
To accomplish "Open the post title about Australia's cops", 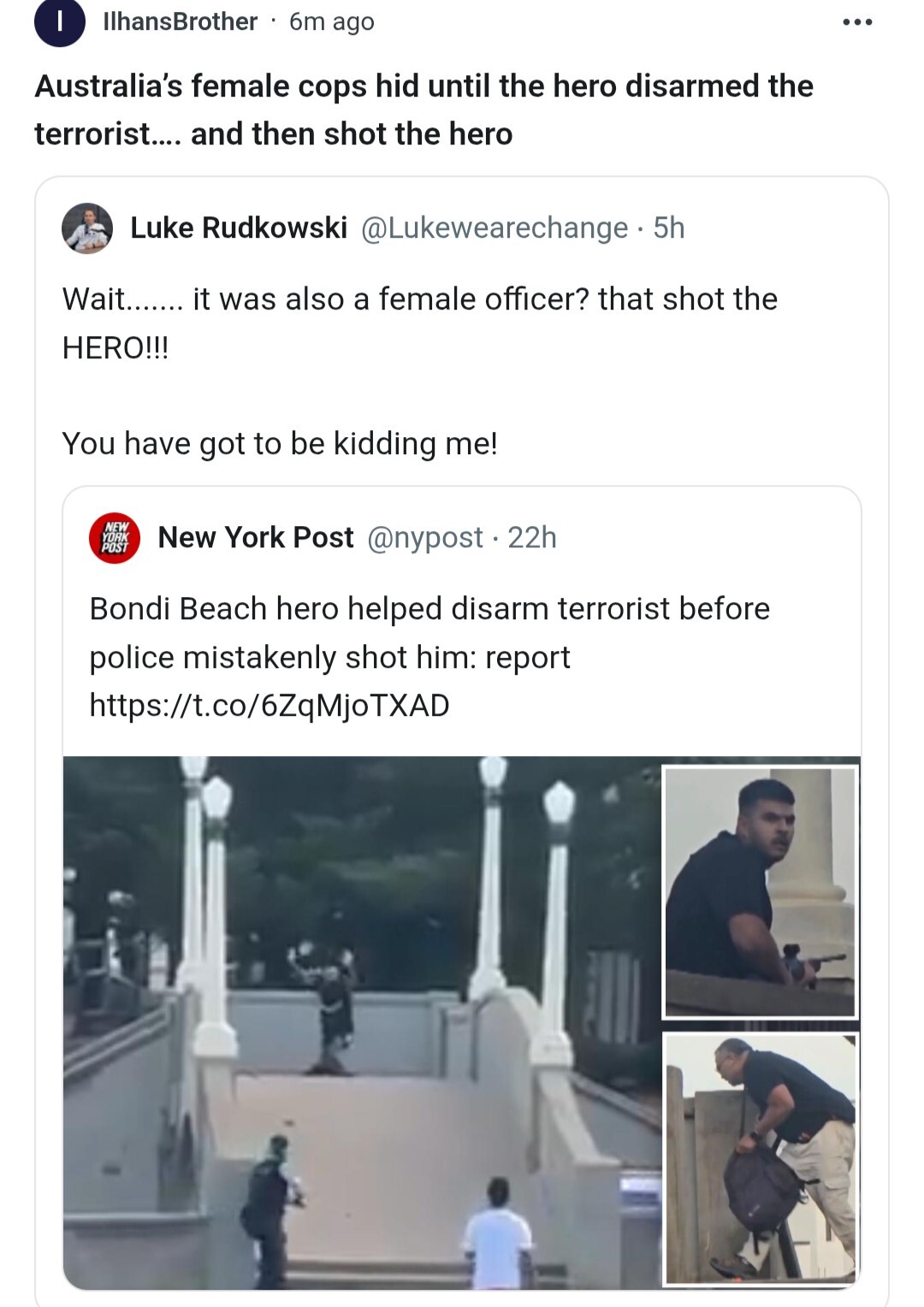I will coord(423,109).
